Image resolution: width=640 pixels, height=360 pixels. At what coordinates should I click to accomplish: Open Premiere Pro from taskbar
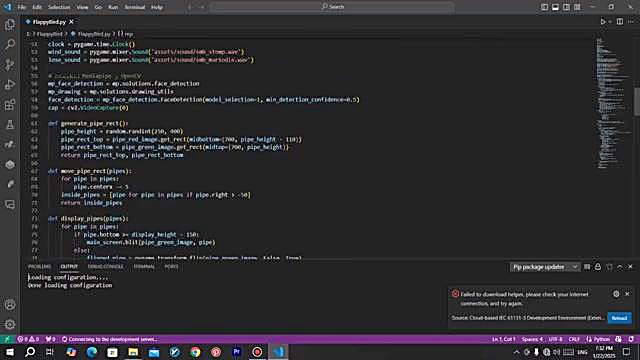(x=237, y=352)
